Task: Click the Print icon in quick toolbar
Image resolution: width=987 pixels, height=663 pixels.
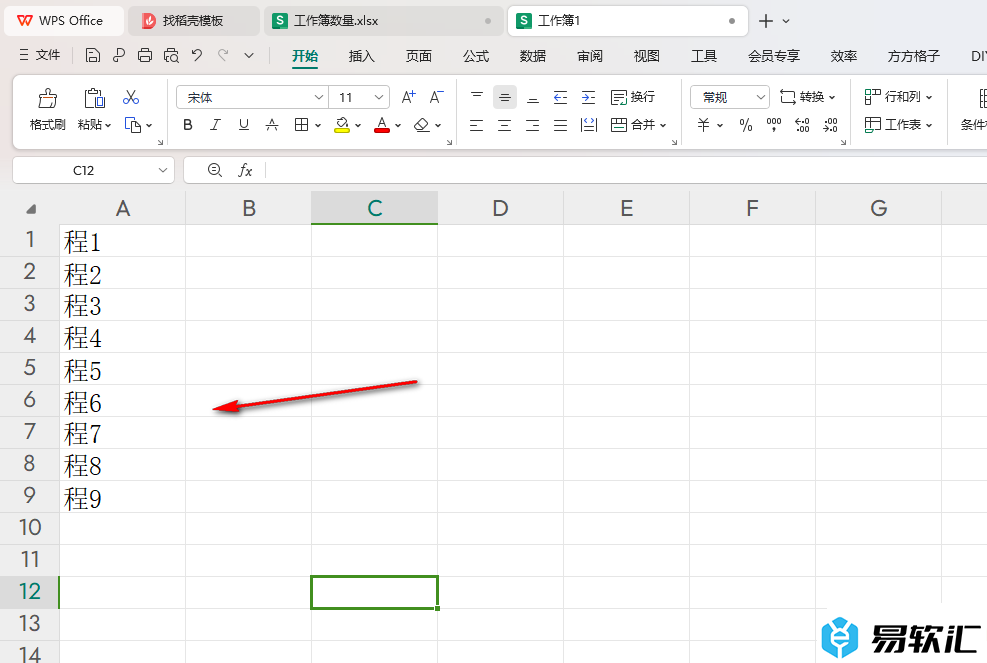Action: click(x=145, y=55)
